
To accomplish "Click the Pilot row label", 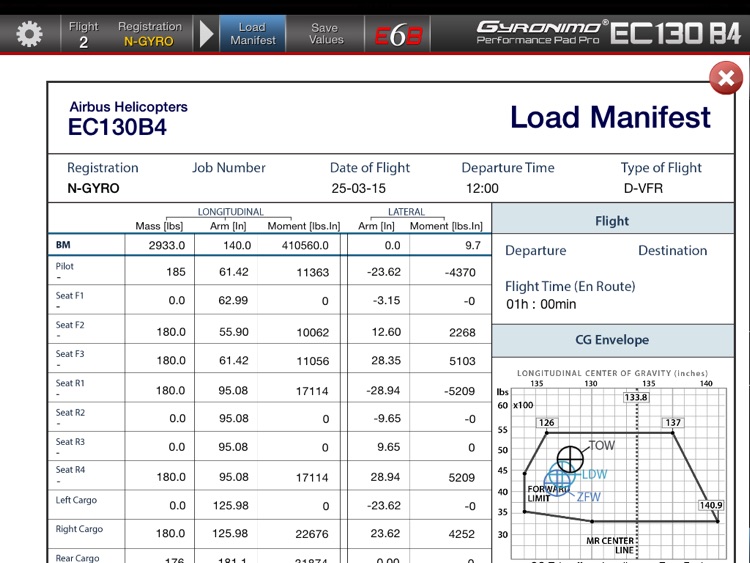I will point(65,266).
